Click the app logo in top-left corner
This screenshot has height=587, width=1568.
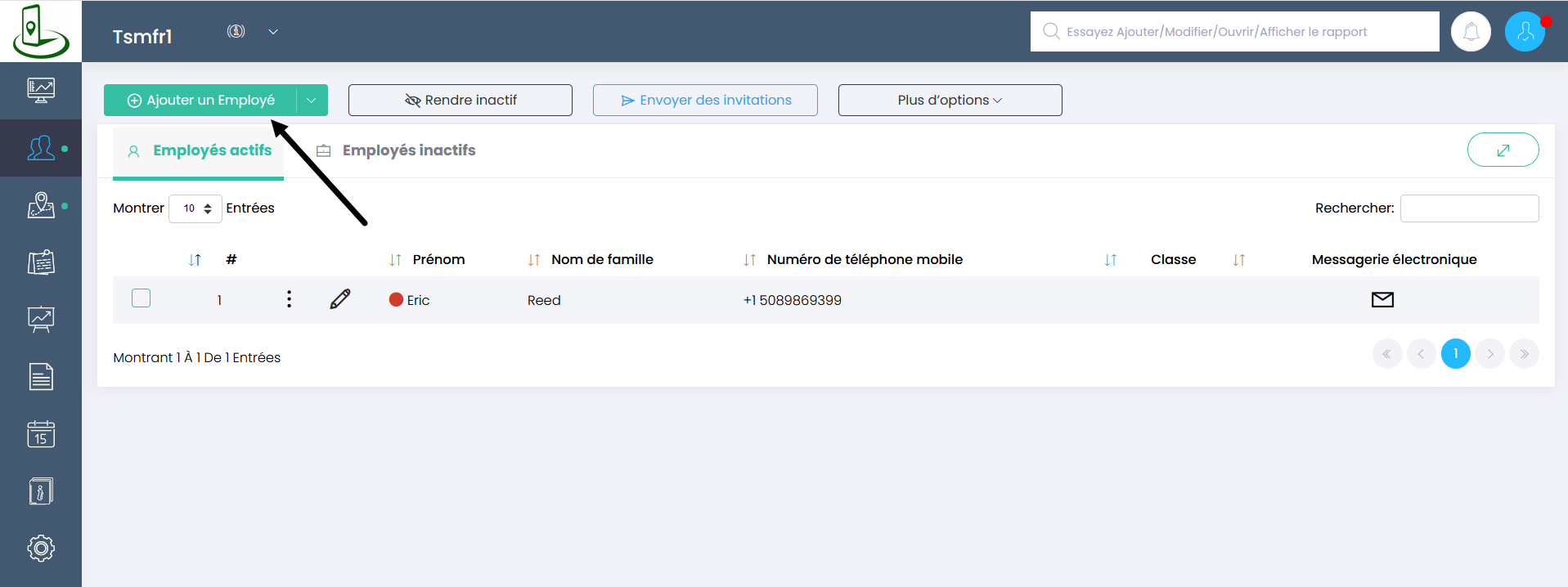pos(40,31)
